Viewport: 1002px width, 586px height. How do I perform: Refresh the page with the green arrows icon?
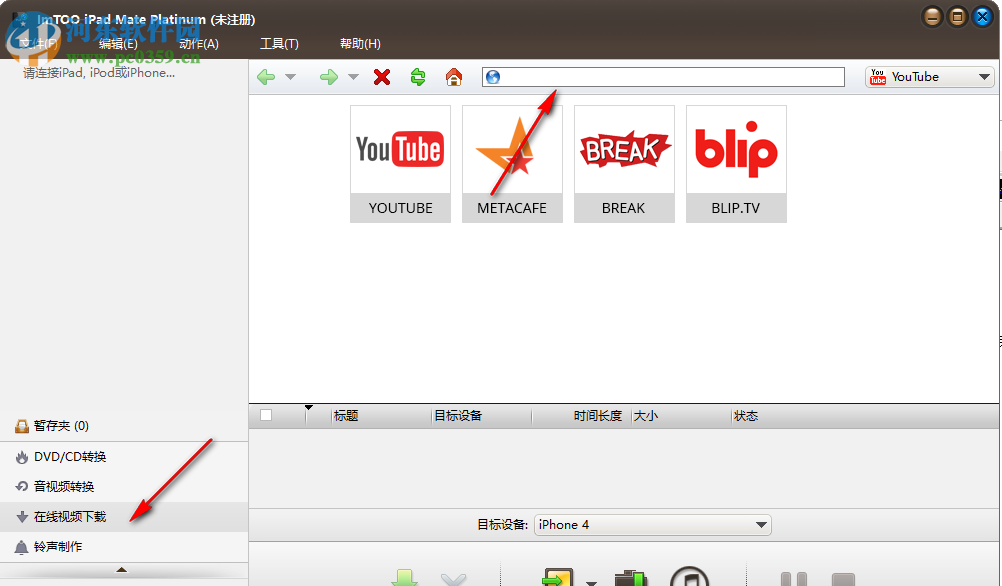click(x=418, y=77)
